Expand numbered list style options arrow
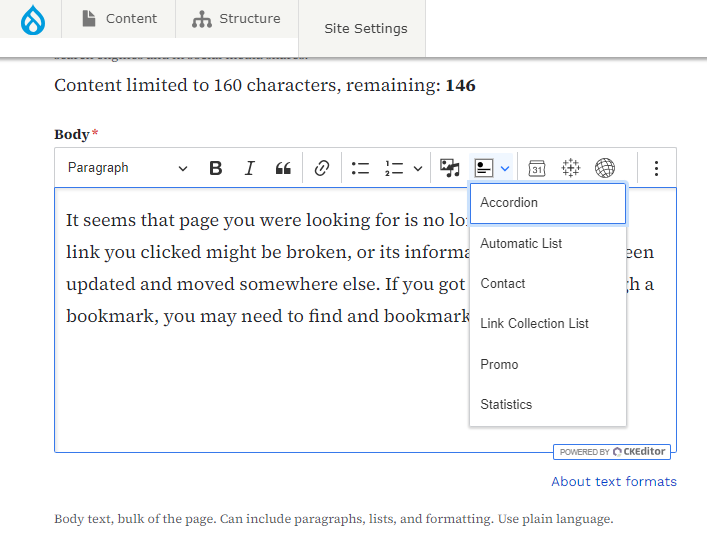707x548 pixels. click(418, 168)
